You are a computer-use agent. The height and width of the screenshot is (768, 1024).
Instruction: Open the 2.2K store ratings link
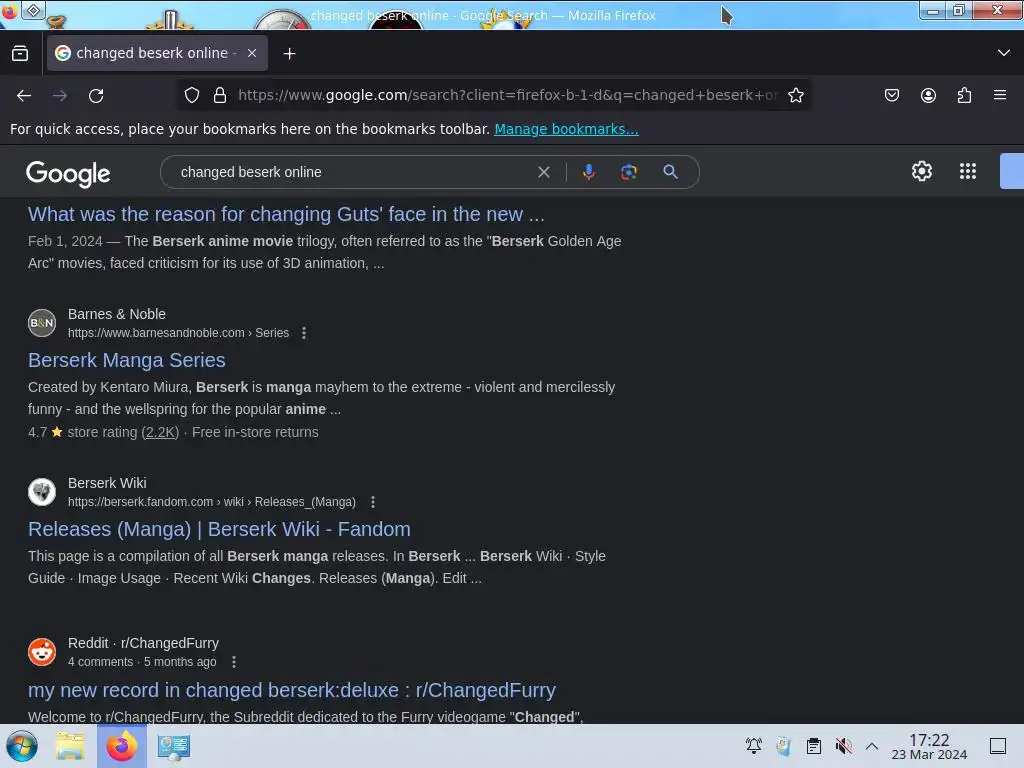pyautogui.click(x=160, y=432)
